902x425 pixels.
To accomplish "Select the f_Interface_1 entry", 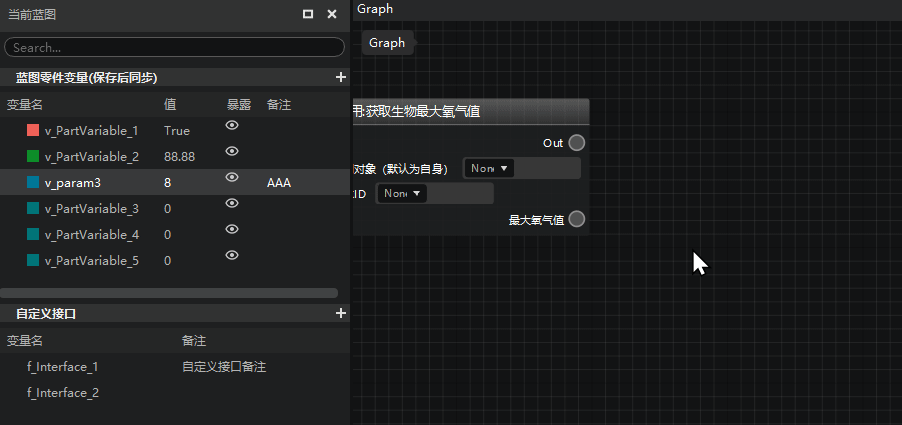I will (x=63, y=367).
